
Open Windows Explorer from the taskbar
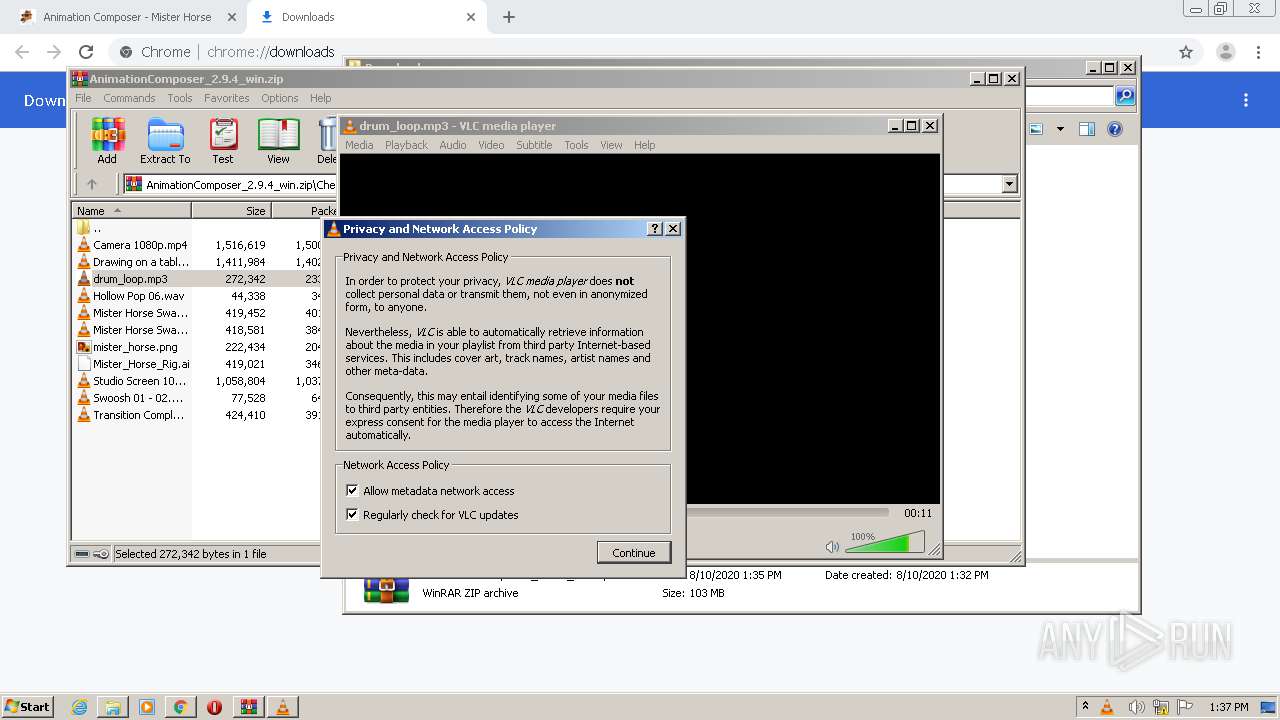click(x=113, y=707)
